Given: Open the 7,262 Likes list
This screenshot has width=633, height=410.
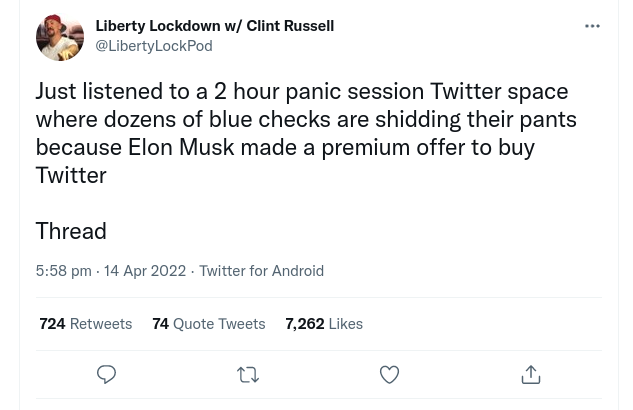Looking at the screenshot, I should point(324,324).
